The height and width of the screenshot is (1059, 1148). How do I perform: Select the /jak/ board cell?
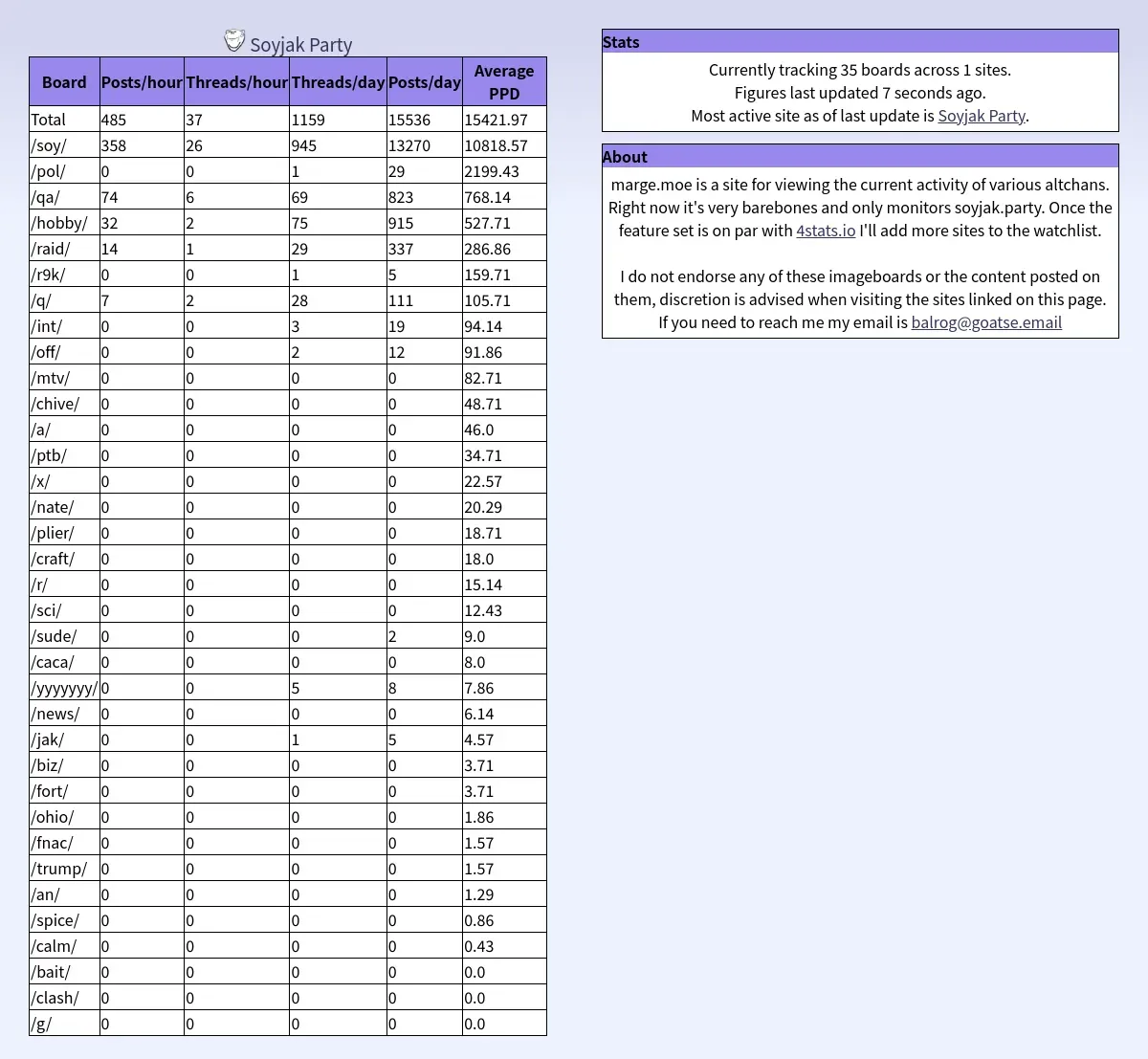(x=64, y=739)
